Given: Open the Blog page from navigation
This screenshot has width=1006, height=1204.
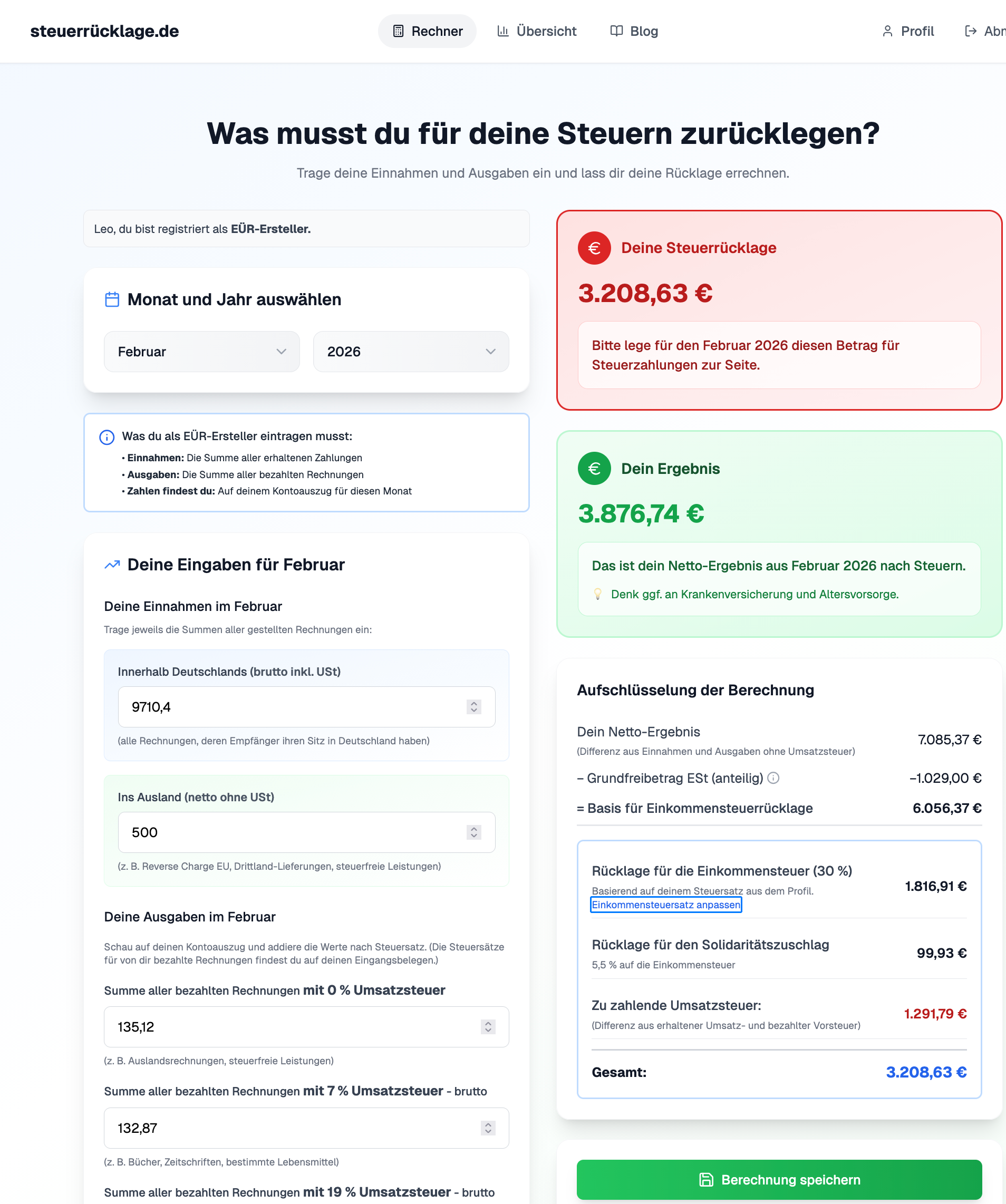Looking at the screenshot, I should (x=634, y=31).
